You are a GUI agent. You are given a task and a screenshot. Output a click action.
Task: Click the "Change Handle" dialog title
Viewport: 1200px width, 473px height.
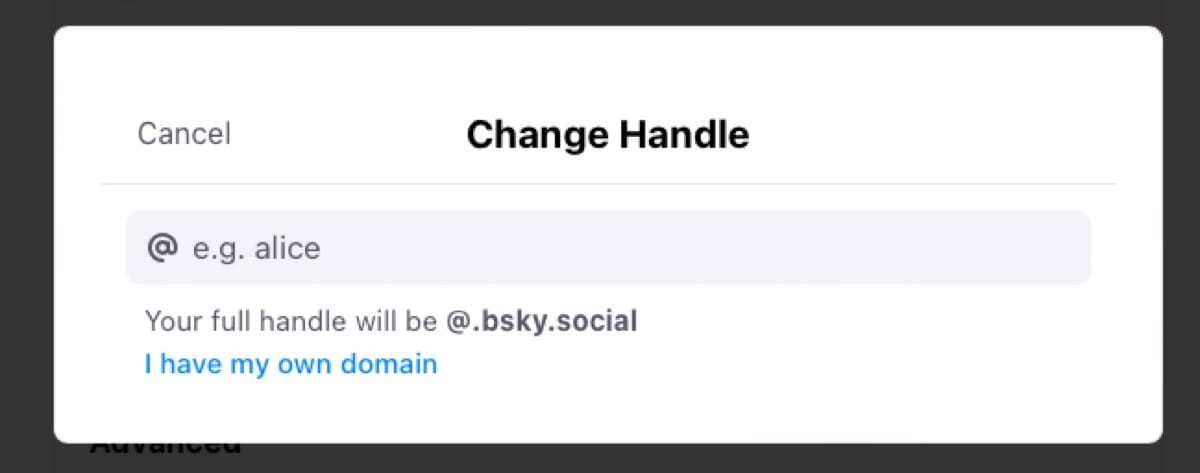(x=607, y=135)
